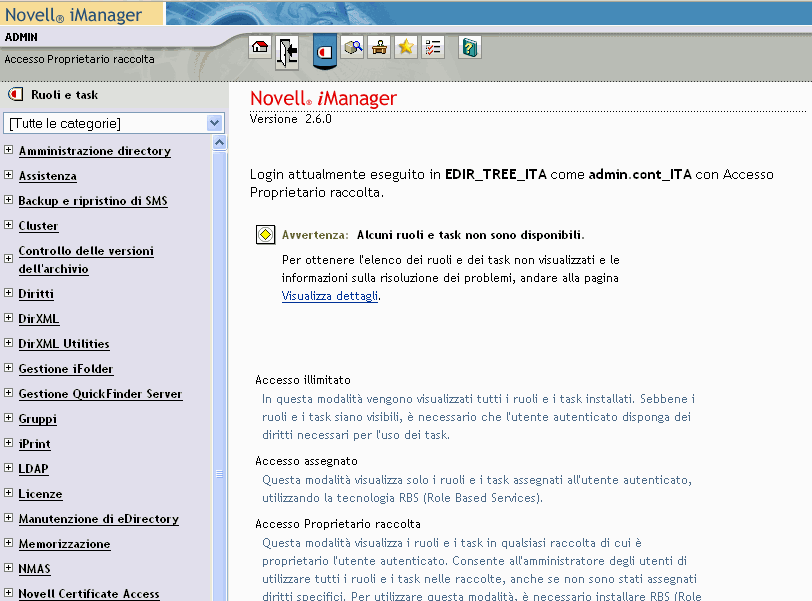The image size is (812, 601).
Task: Open Manutenzione di eDirectory link
Action: (99, 519)
